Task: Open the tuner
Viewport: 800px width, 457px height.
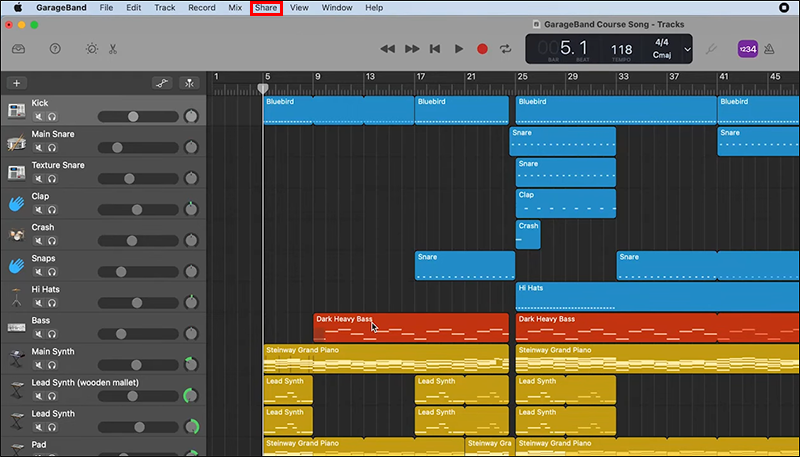Action: click(x=711, y=49)
